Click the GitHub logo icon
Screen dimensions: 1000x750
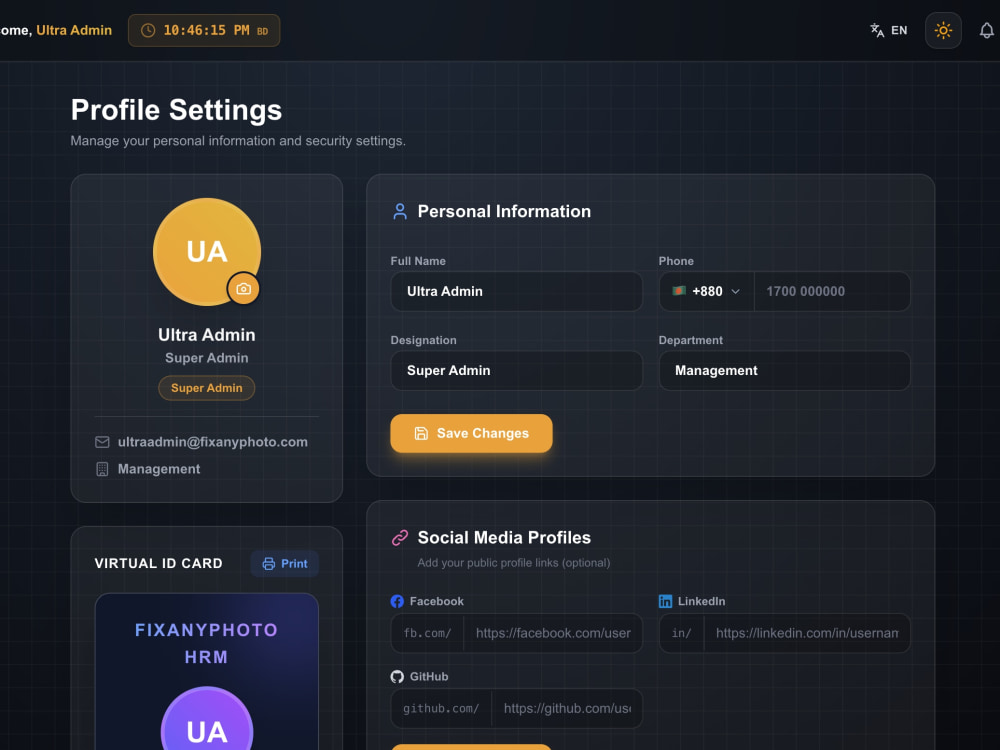(397, 677)
